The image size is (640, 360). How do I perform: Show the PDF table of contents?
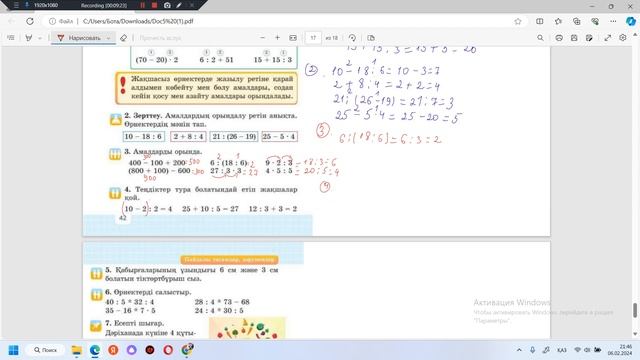click(x=11, y=38)
